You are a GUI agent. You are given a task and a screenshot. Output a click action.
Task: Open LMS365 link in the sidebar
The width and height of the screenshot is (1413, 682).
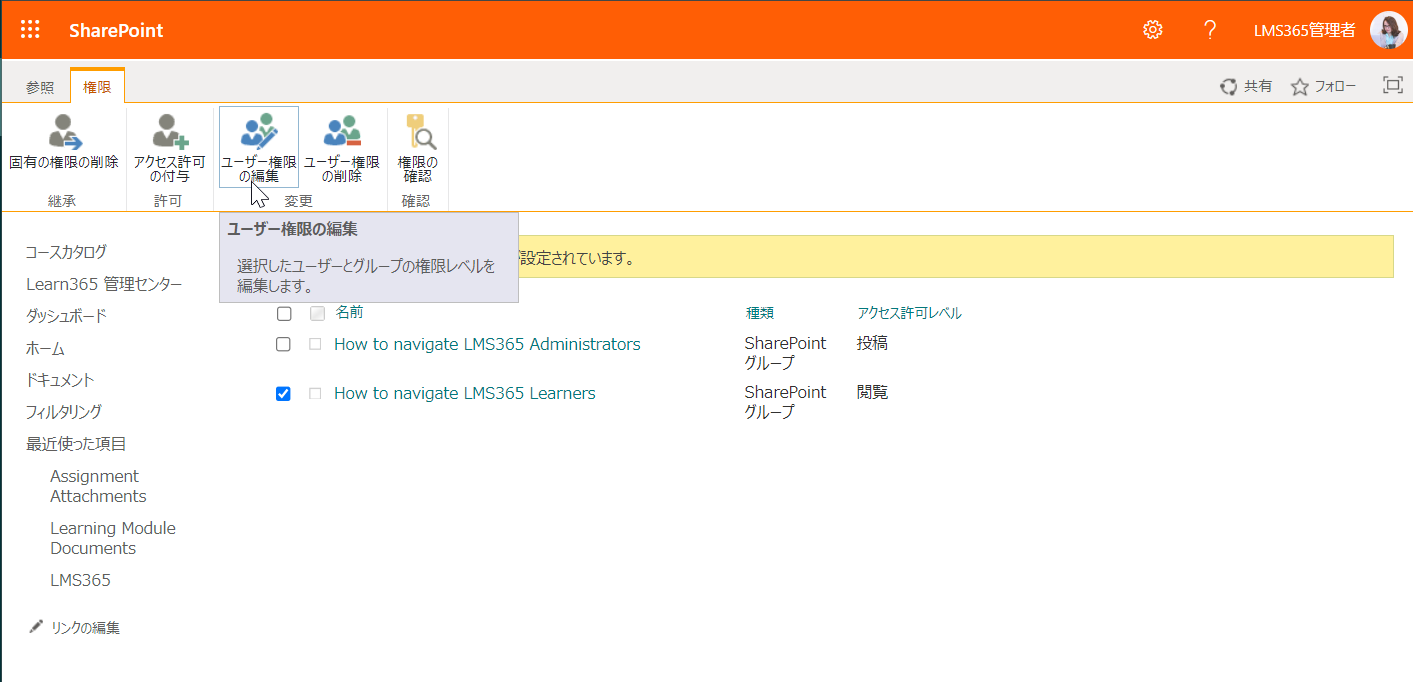tap(80, 580)
